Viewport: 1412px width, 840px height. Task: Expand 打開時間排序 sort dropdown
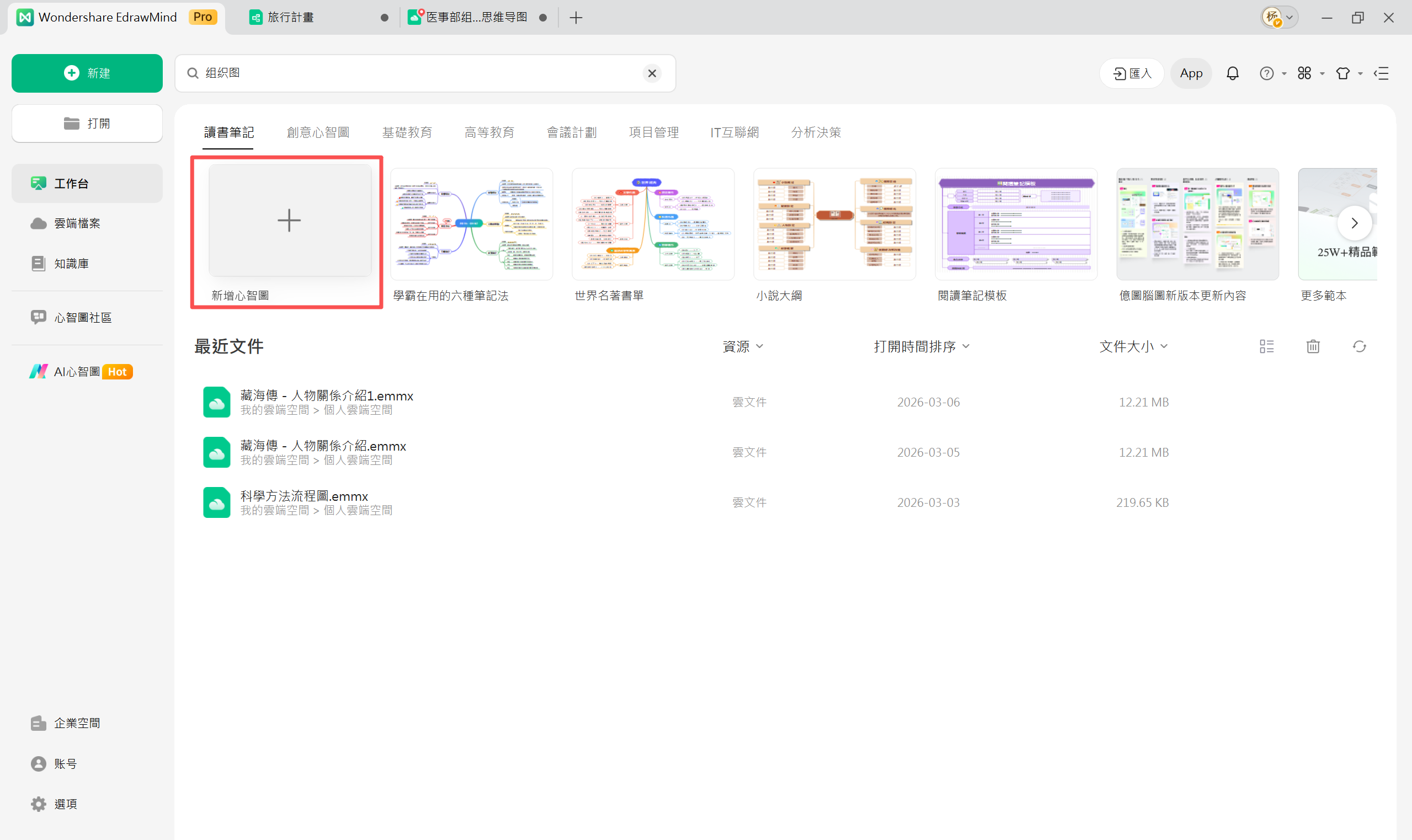click(921, 346)
